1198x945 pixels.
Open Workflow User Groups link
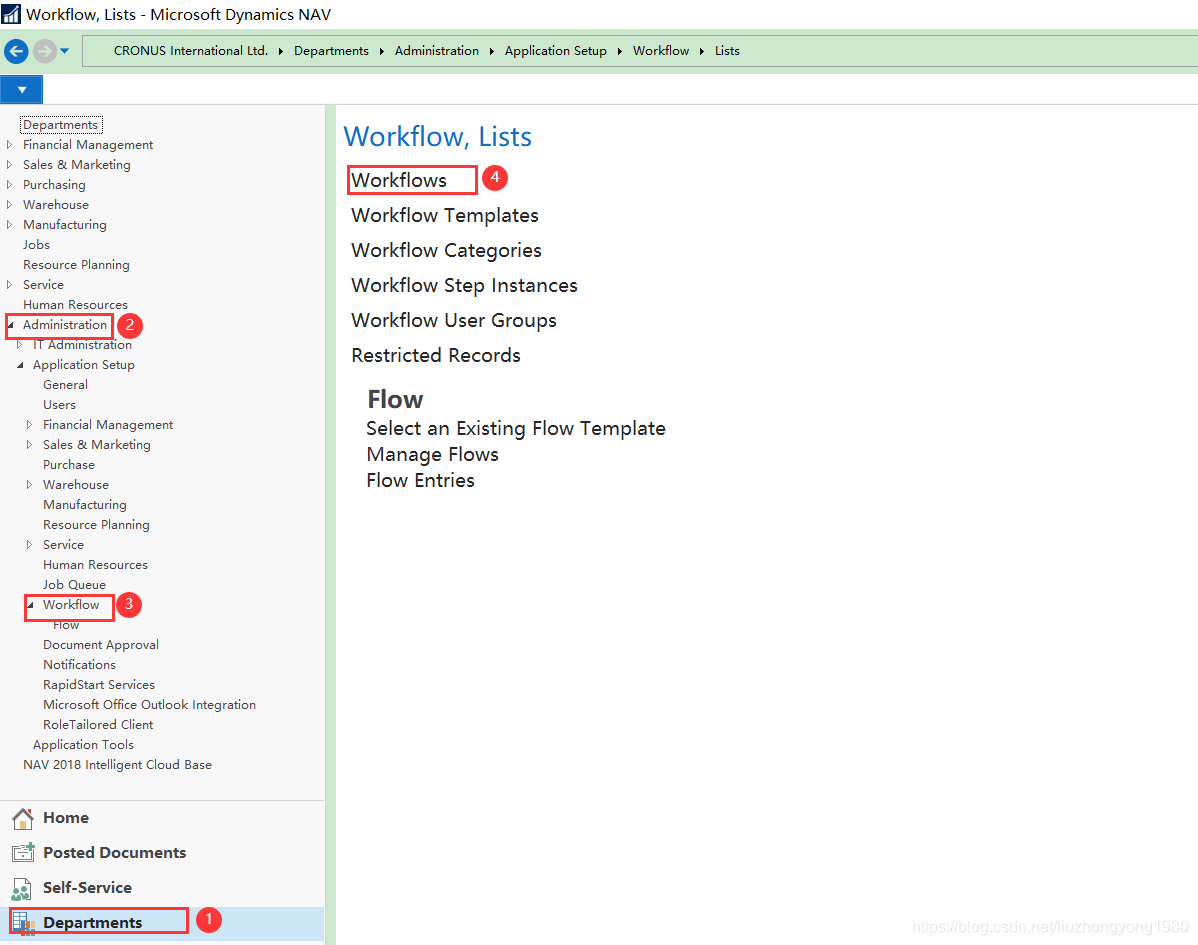454,321
